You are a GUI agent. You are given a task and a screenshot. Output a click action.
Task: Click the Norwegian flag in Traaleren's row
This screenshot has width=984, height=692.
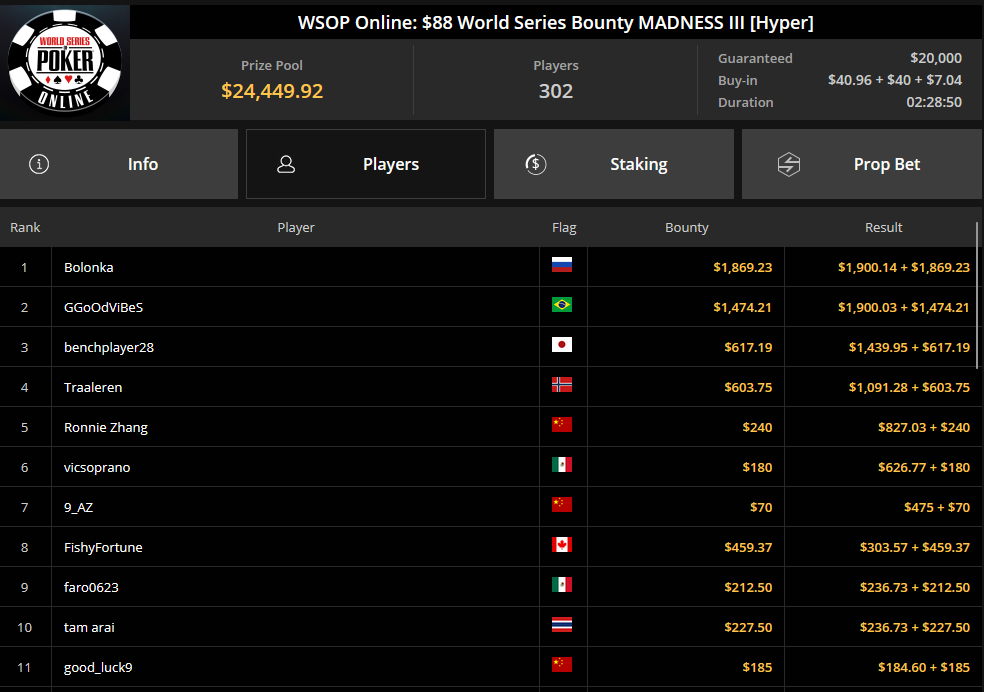click(562, 385)
